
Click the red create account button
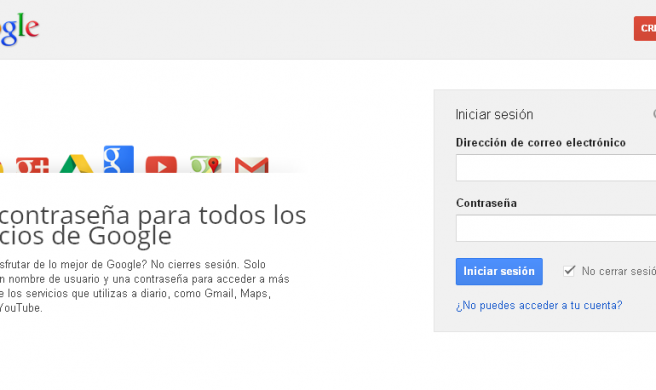pyautogui.click(x=645, y=28)
